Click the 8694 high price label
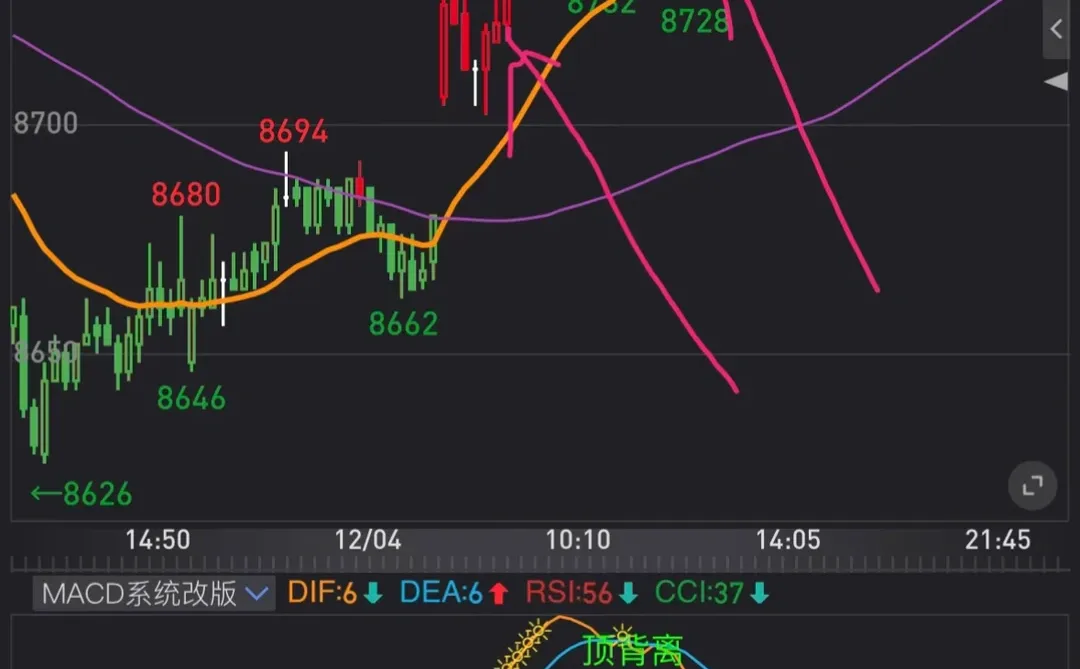The width and height of the screenshot is (1080, 669). (292, 130)
